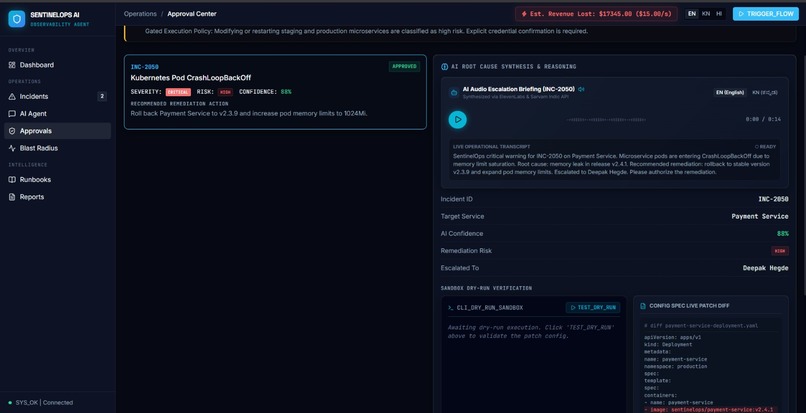Open Runbooks from the sidebar
Viewport: 806px width, 413px height.
tap(57, 179)
